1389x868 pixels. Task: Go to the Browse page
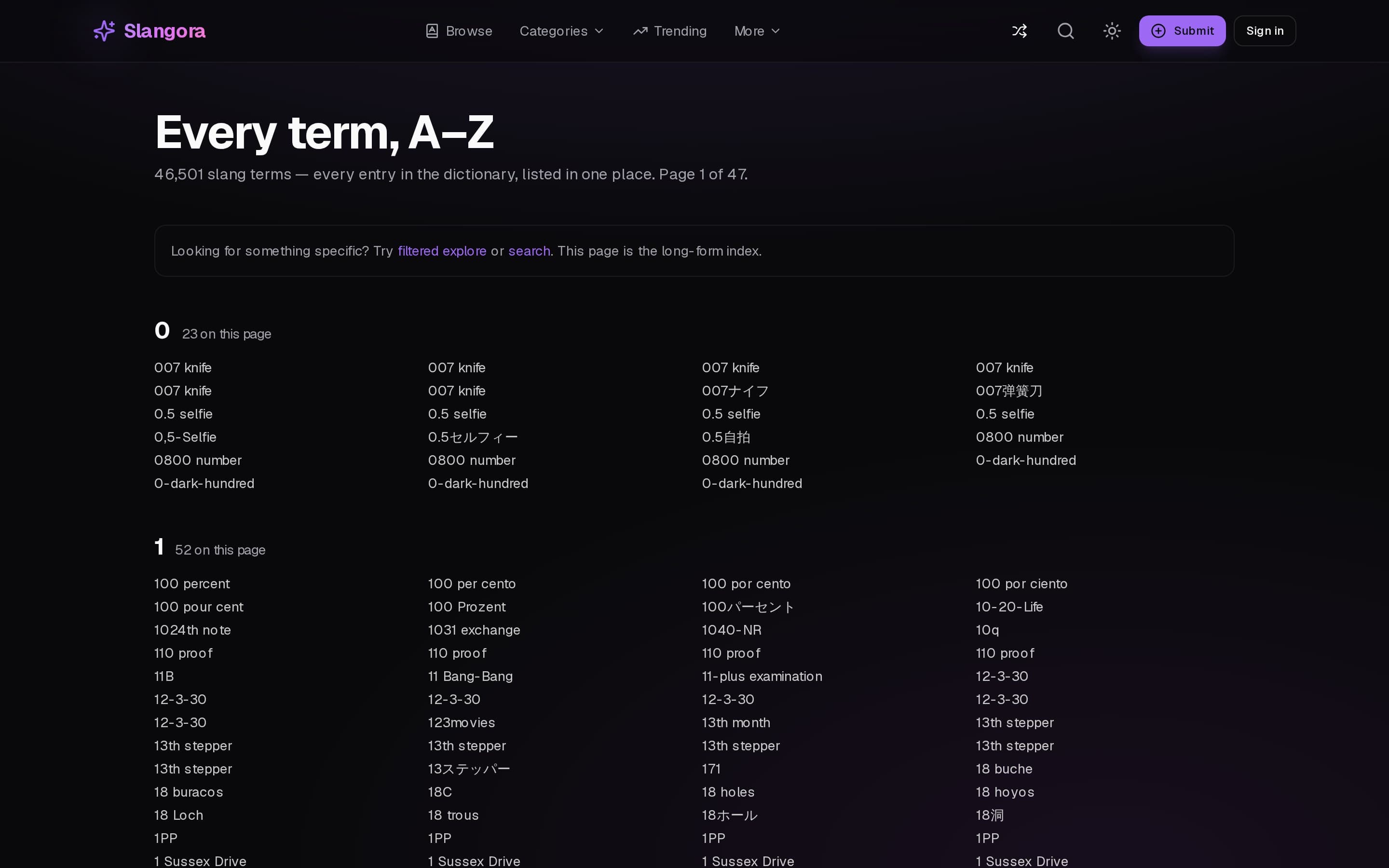click(x=459, y=31)
